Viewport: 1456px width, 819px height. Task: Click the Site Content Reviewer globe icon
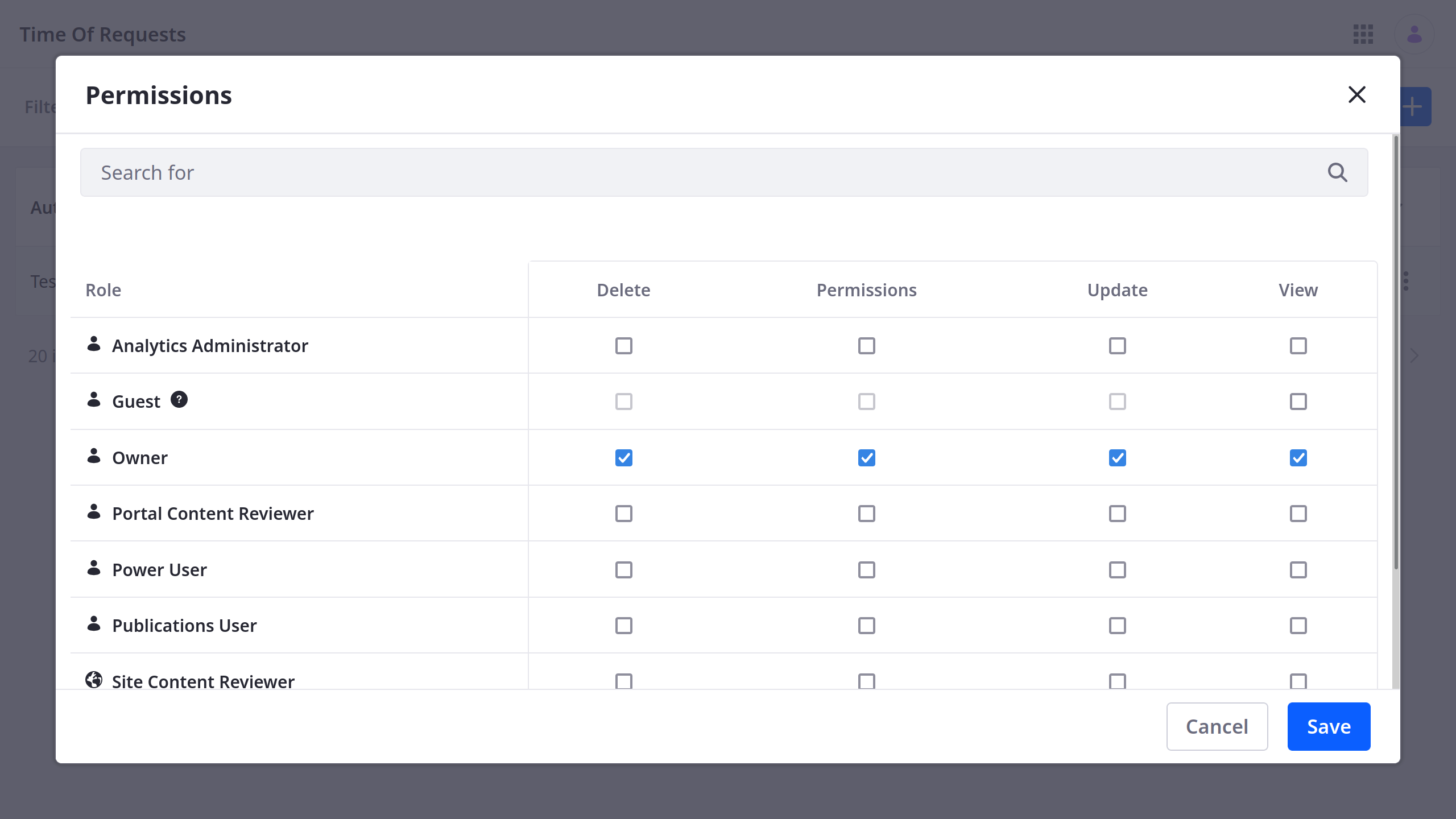(94, 680)
